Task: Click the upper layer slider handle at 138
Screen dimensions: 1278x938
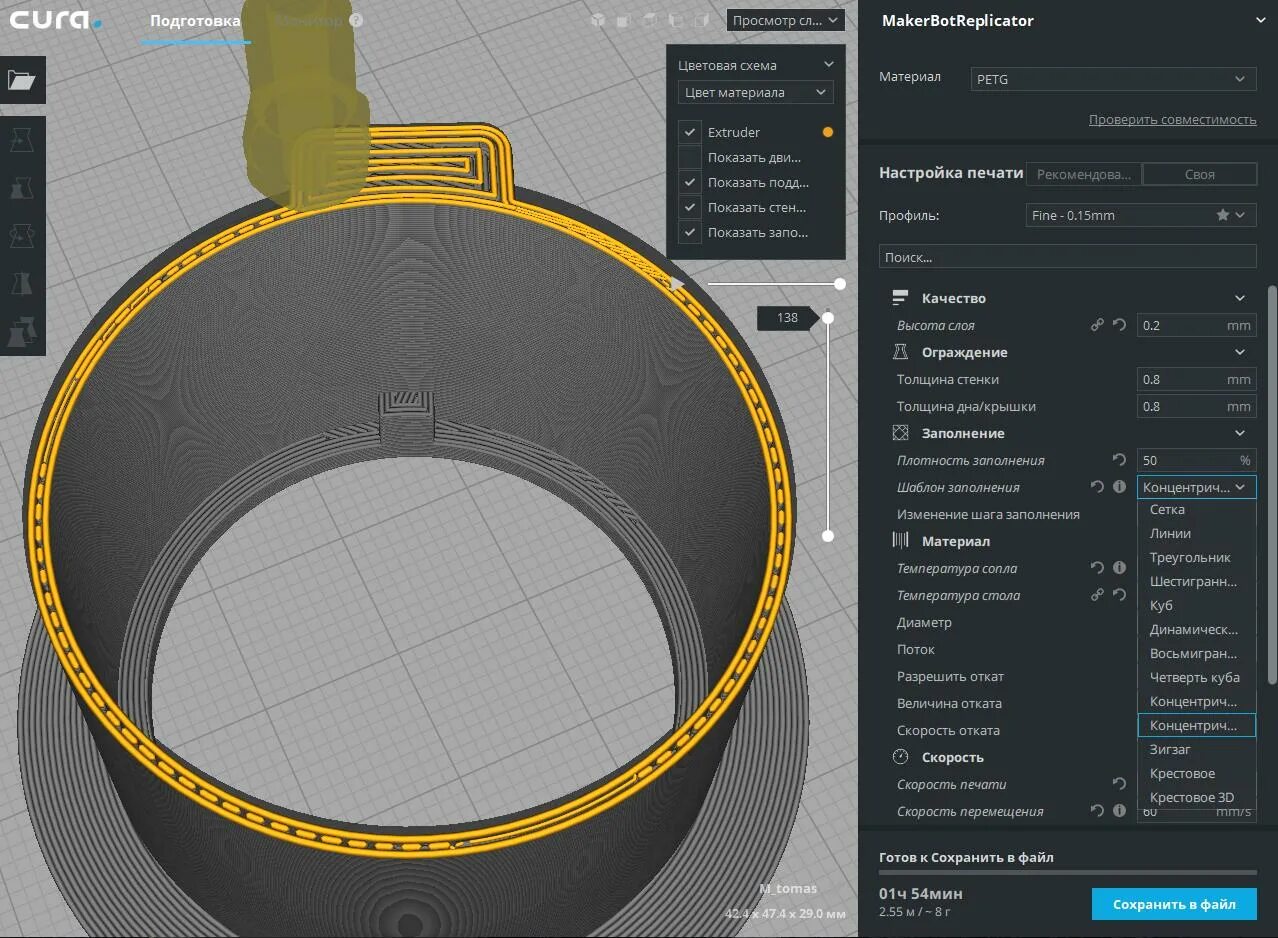Action: point(828,318)
